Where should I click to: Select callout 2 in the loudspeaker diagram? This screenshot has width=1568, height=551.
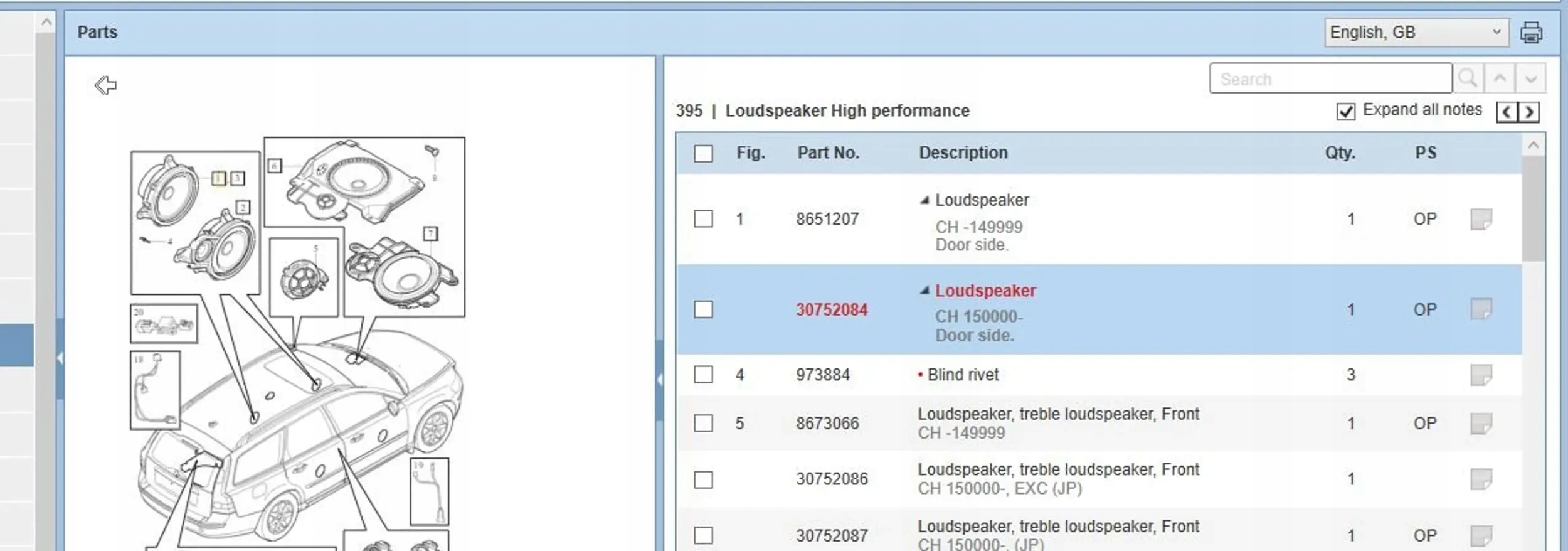pos(243,207)
